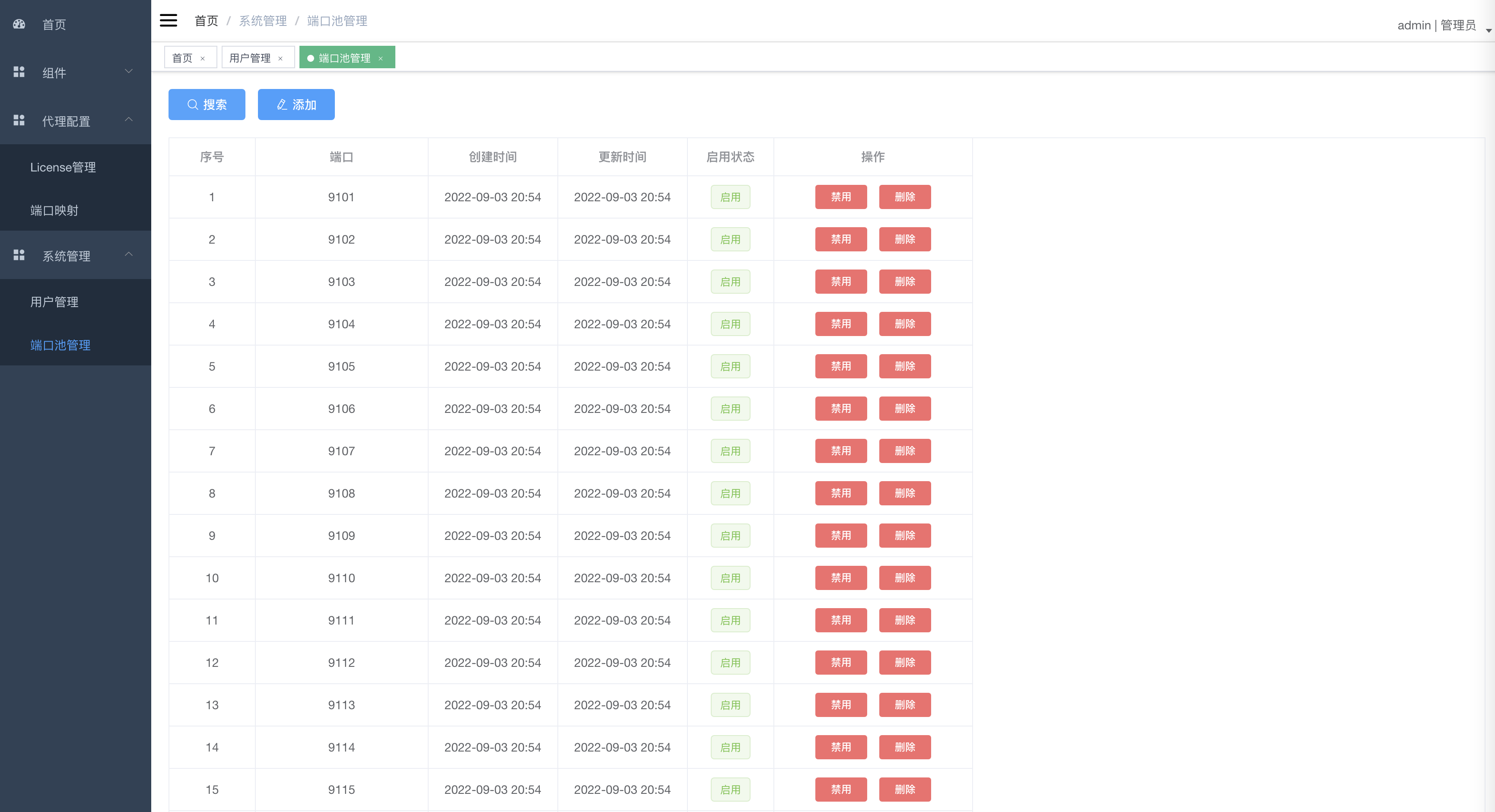The height and width of the screenshot is (812, 1495).
Task: Click the dashboard icon beside 首页
Action: [19, 24]
